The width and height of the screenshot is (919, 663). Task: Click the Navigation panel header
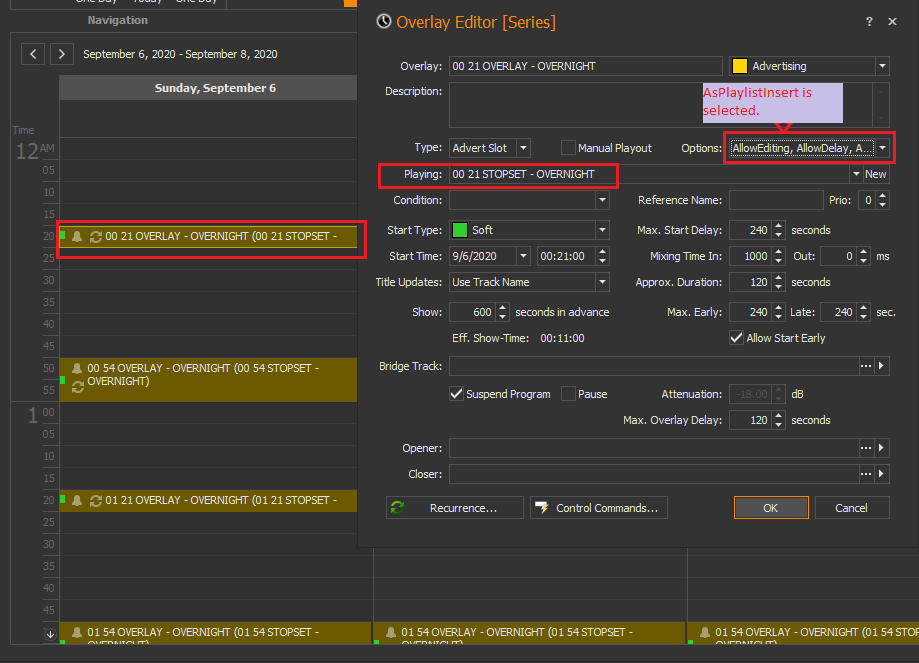pyautogui.click(x=118, y=20)
